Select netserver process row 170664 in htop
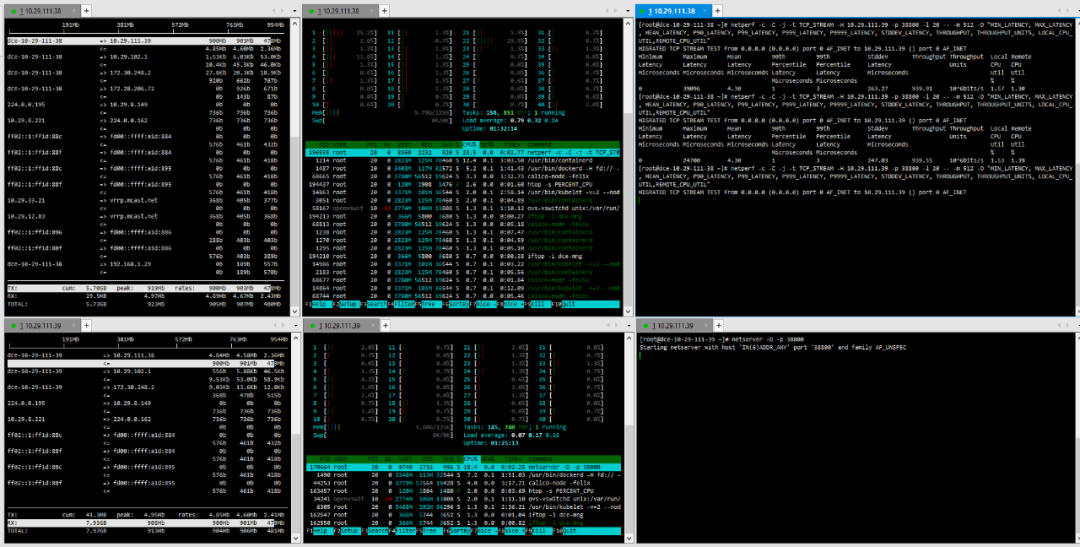This screenshot has width=1080, height=547. click(463, 467)
